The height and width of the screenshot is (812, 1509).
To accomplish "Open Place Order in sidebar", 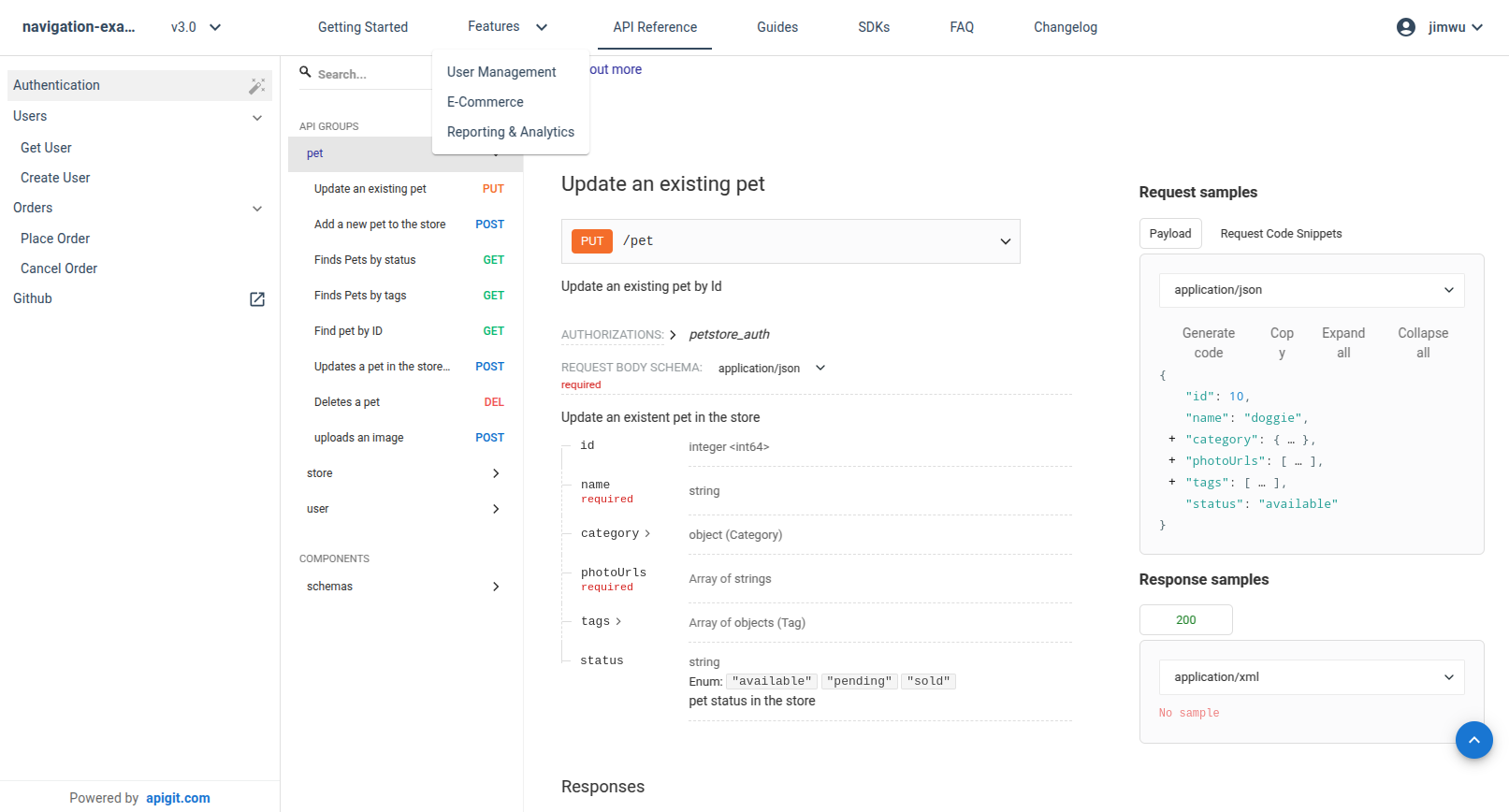I will [x=55, y=239].
